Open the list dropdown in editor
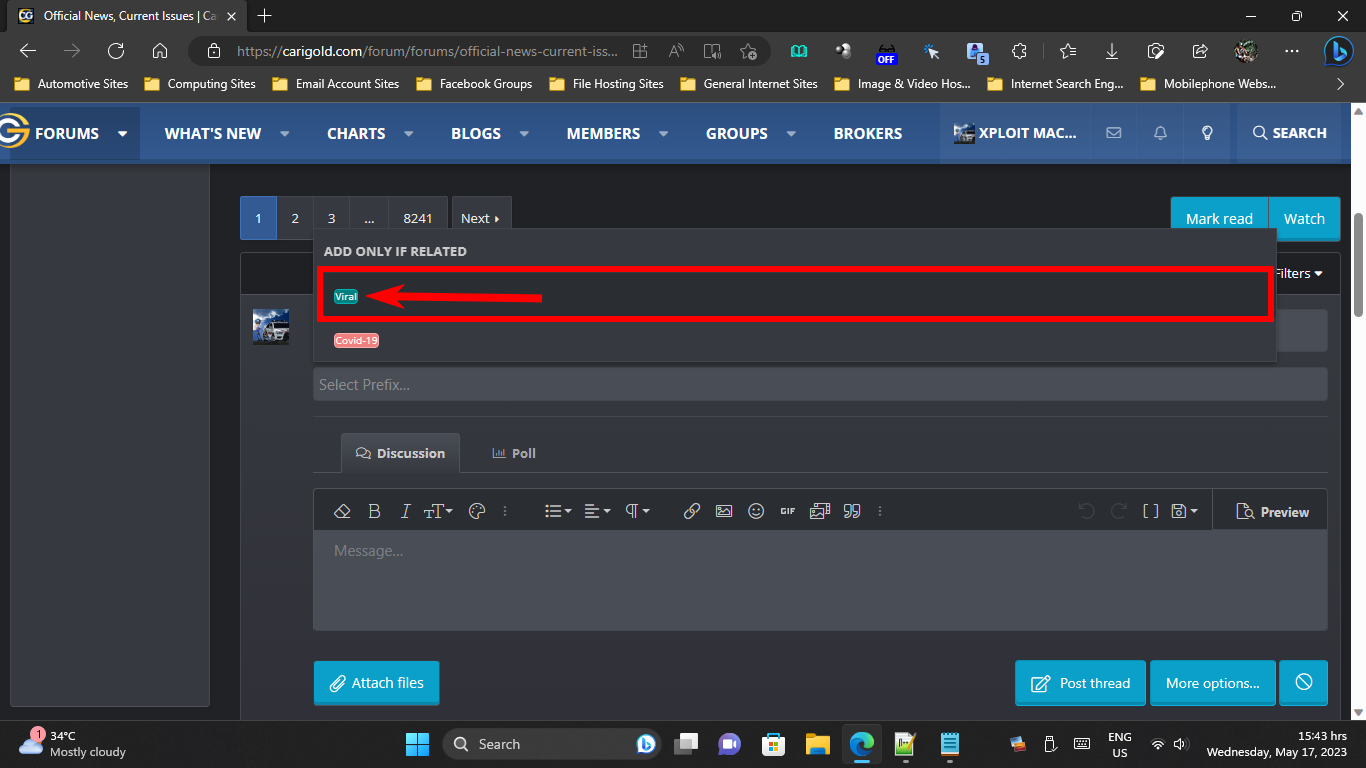The width and height of the screenshot is (1366, 768). (558, 511)
